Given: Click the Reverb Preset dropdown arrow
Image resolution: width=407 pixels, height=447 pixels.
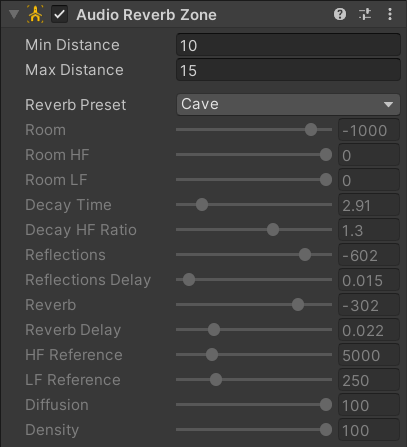Looking at the screenshot, I should pos(388,105).
